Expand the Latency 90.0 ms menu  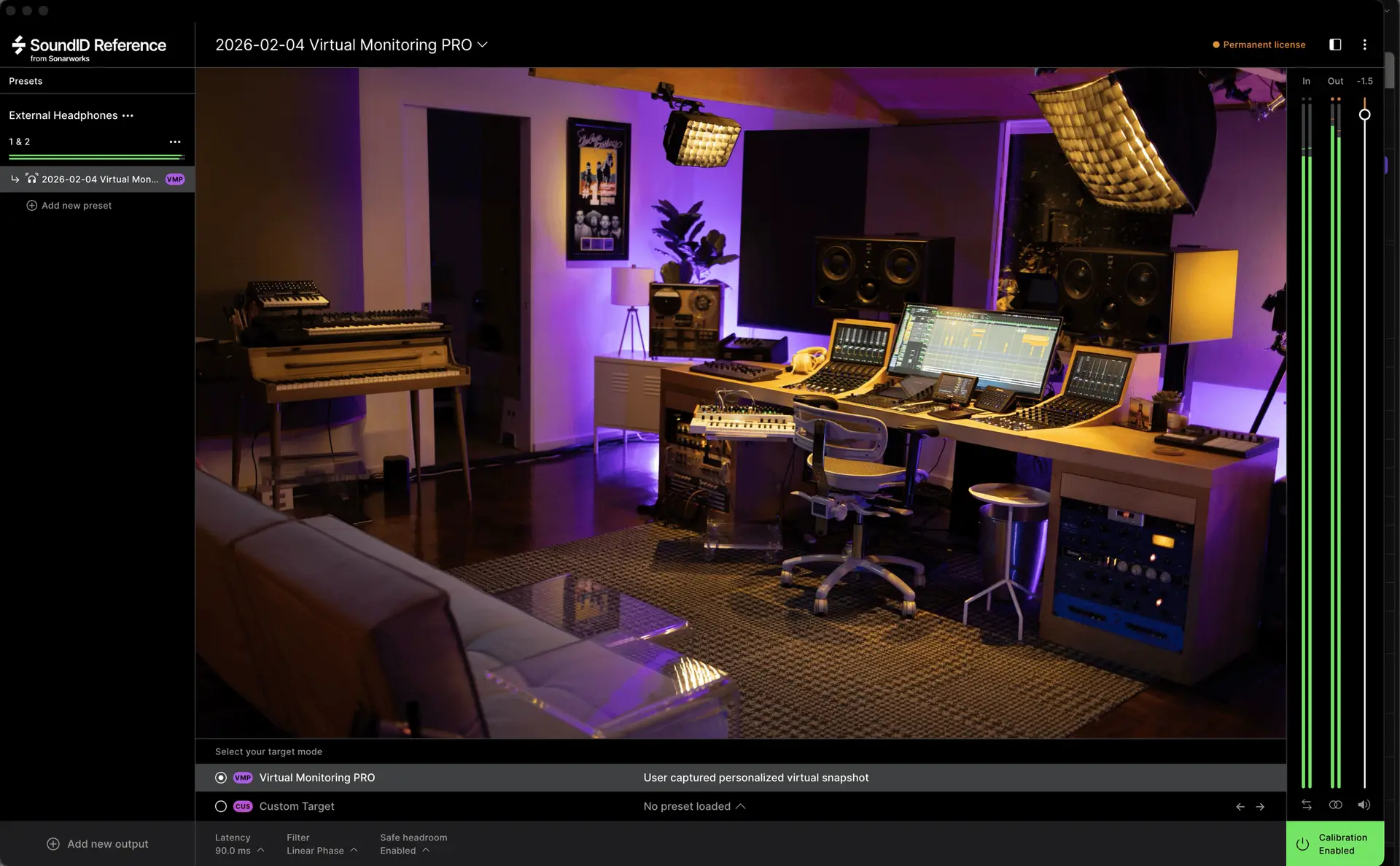tap(239, 851)
